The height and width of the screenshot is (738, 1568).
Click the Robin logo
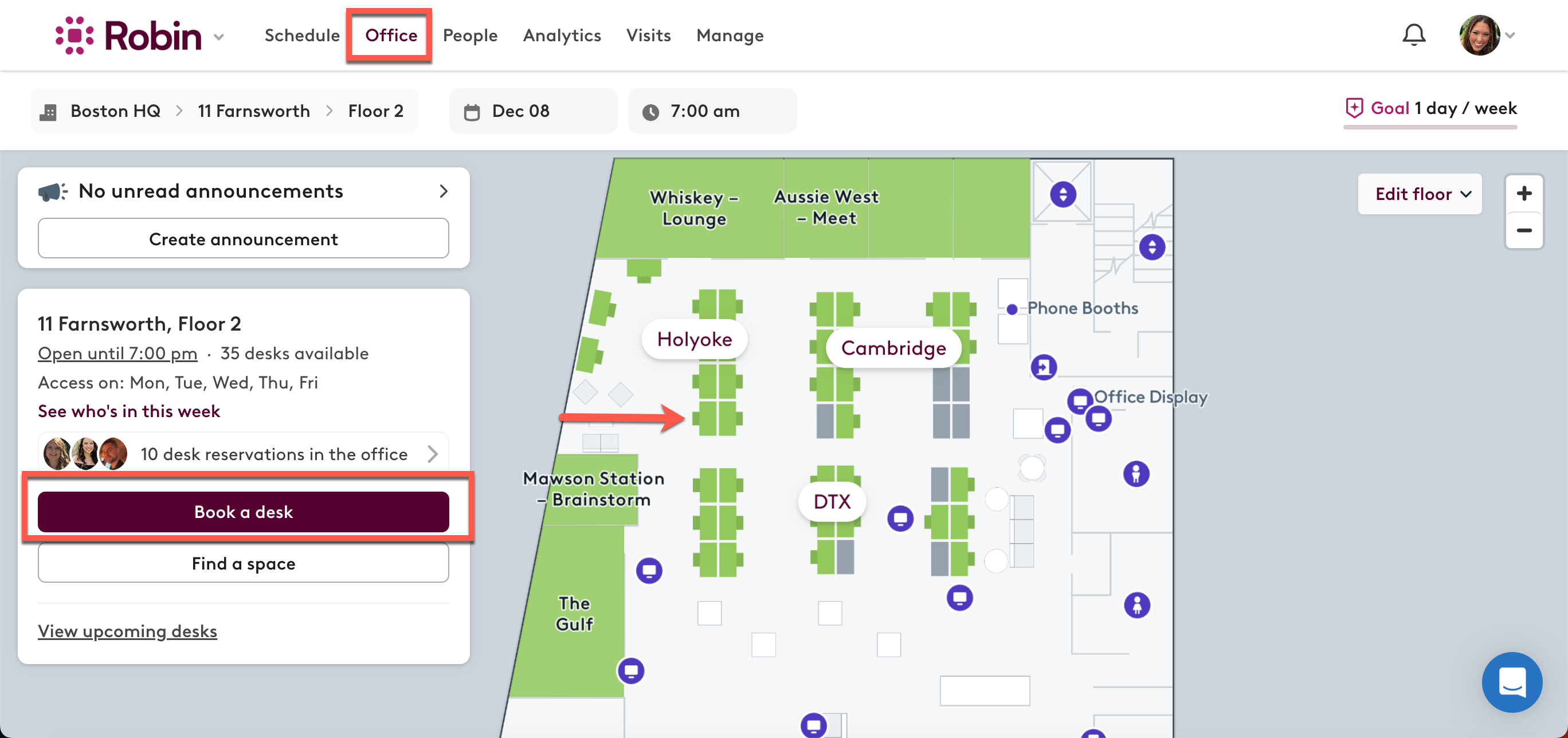(128, 36)
